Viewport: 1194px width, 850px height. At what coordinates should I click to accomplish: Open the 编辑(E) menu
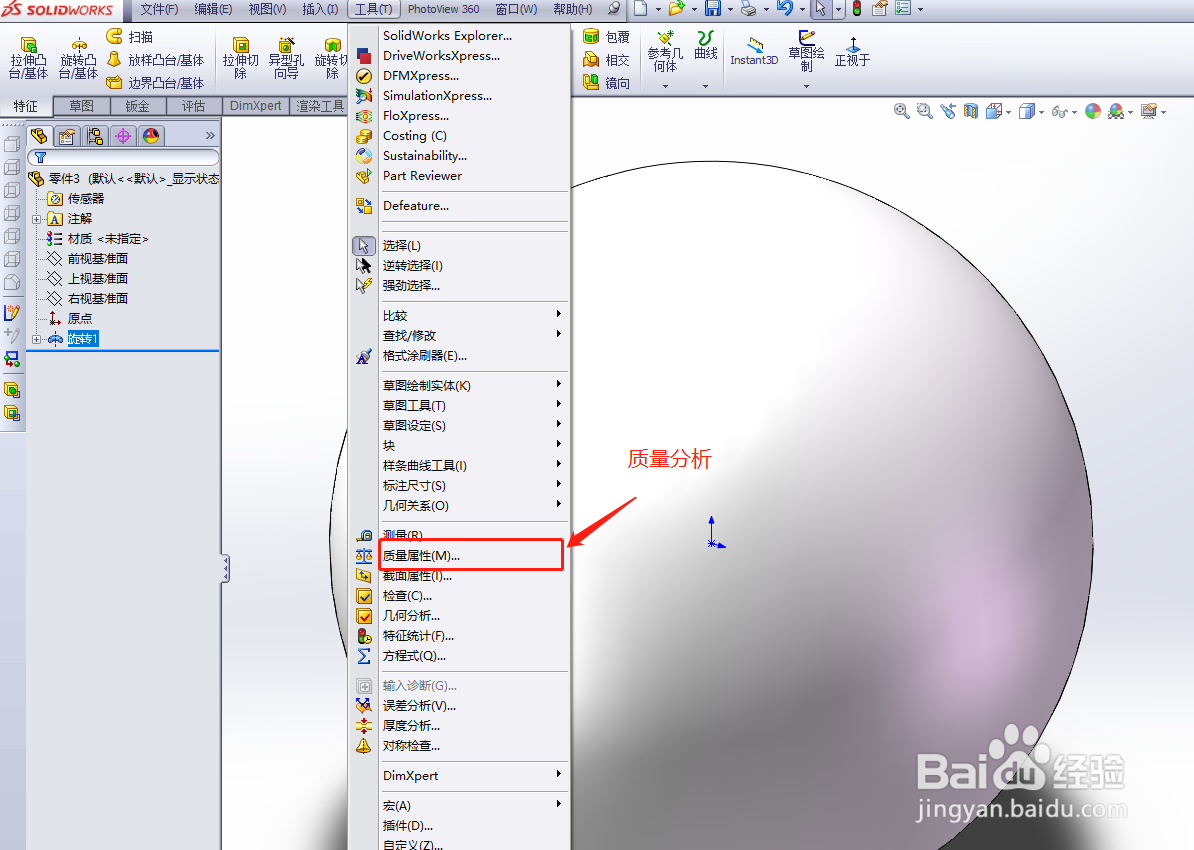click(213, 9)
